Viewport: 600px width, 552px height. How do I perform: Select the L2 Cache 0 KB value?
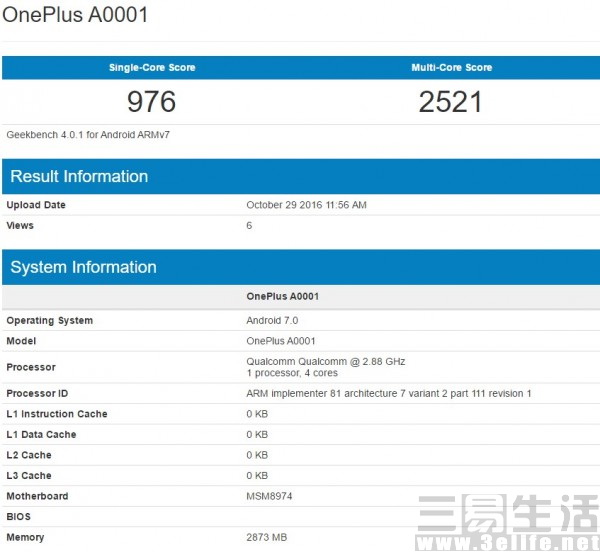click(257, 455)
